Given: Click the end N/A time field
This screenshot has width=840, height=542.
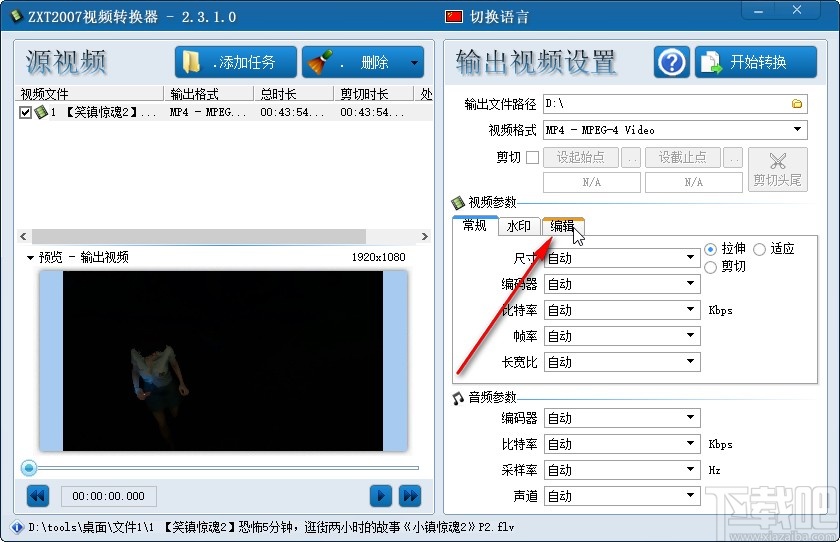Looking at the screenshot, I should tap(693, 182).
